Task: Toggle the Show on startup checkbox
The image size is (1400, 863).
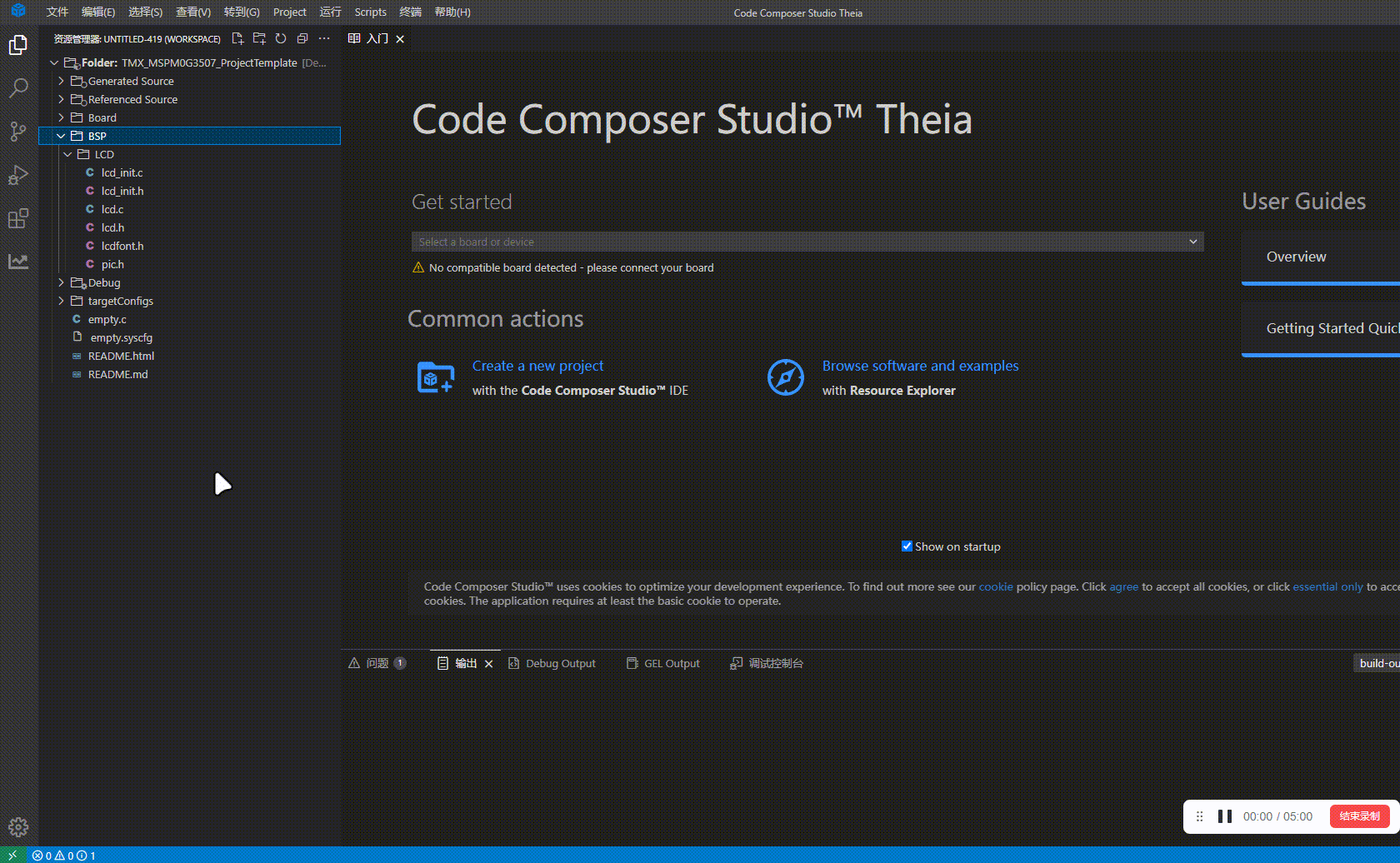Action: coord(907,546)
